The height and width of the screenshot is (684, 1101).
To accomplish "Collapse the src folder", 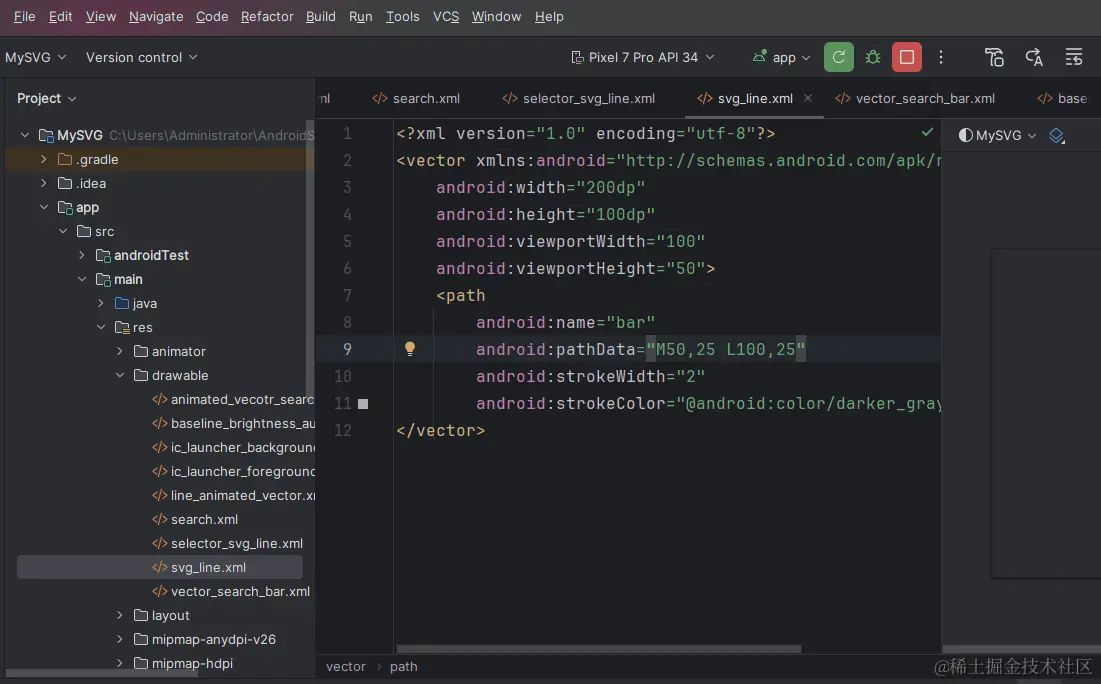I will coord(62,231).
